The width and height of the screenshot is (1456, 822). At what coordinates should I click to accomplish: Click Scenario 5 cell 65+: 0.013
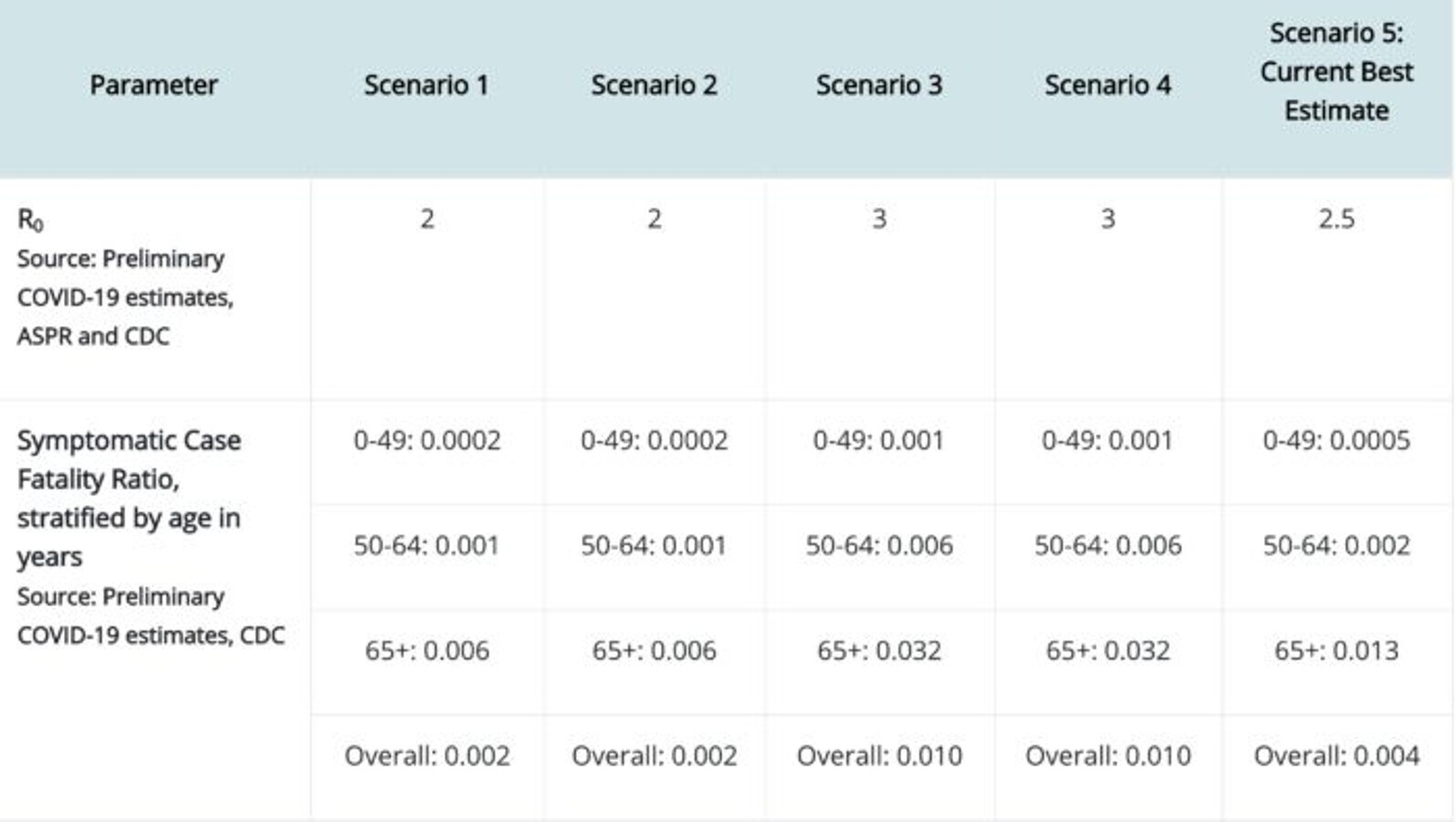pos(1336,650)
